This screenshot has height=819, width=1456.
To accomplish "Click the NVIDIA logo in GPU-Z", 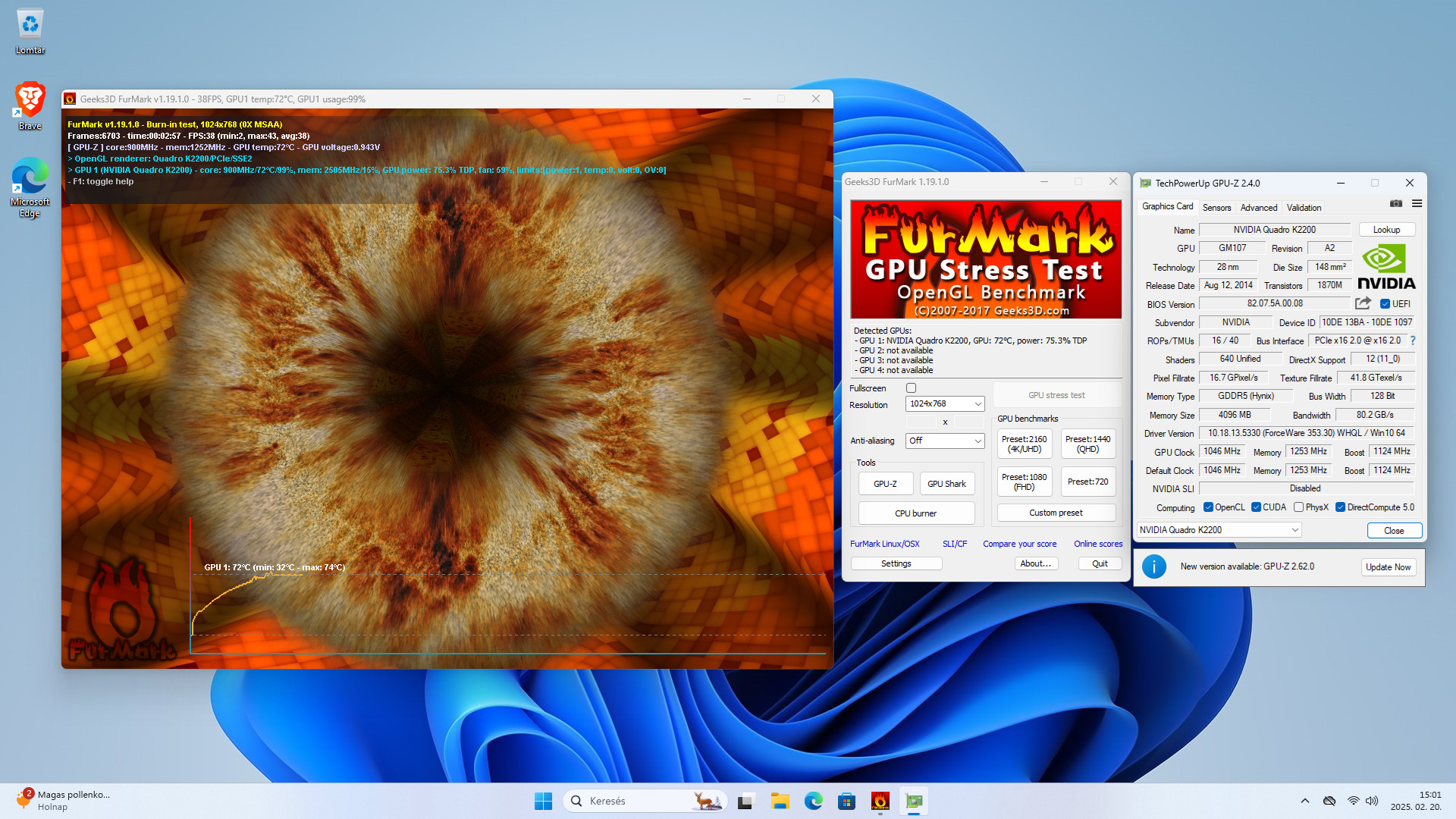I will [1386, 267].
